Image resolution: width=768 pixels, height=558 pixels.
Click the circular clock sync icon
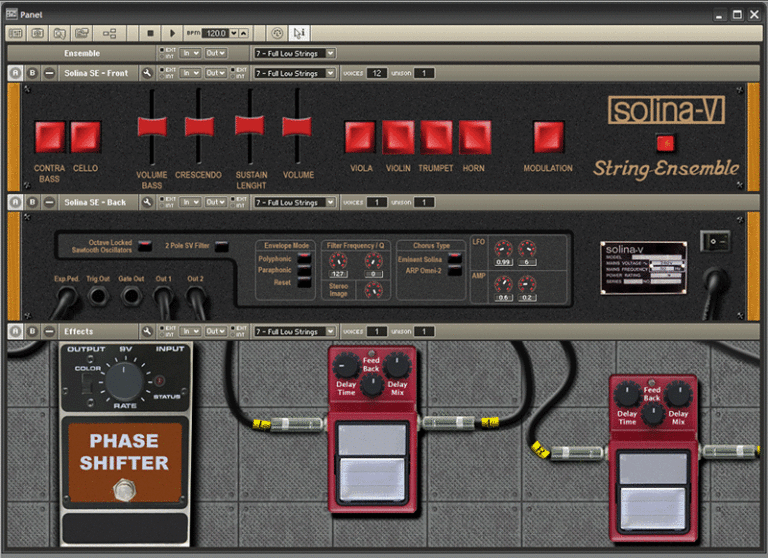pos(277,33)
